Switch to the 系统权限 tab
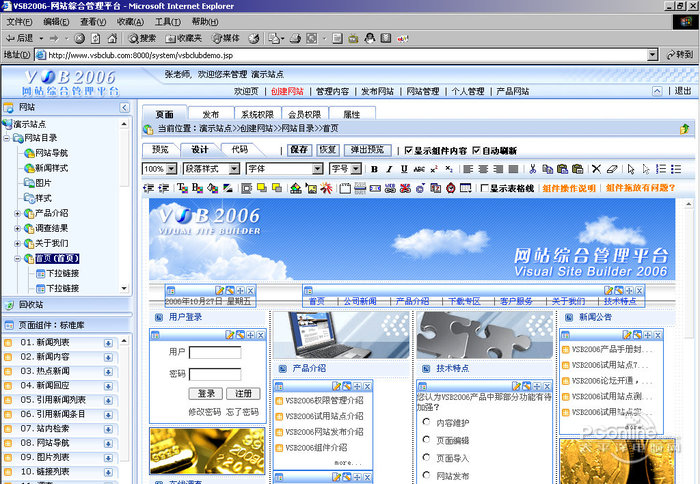This screenshot has width=700, height=484. (258, 115)
